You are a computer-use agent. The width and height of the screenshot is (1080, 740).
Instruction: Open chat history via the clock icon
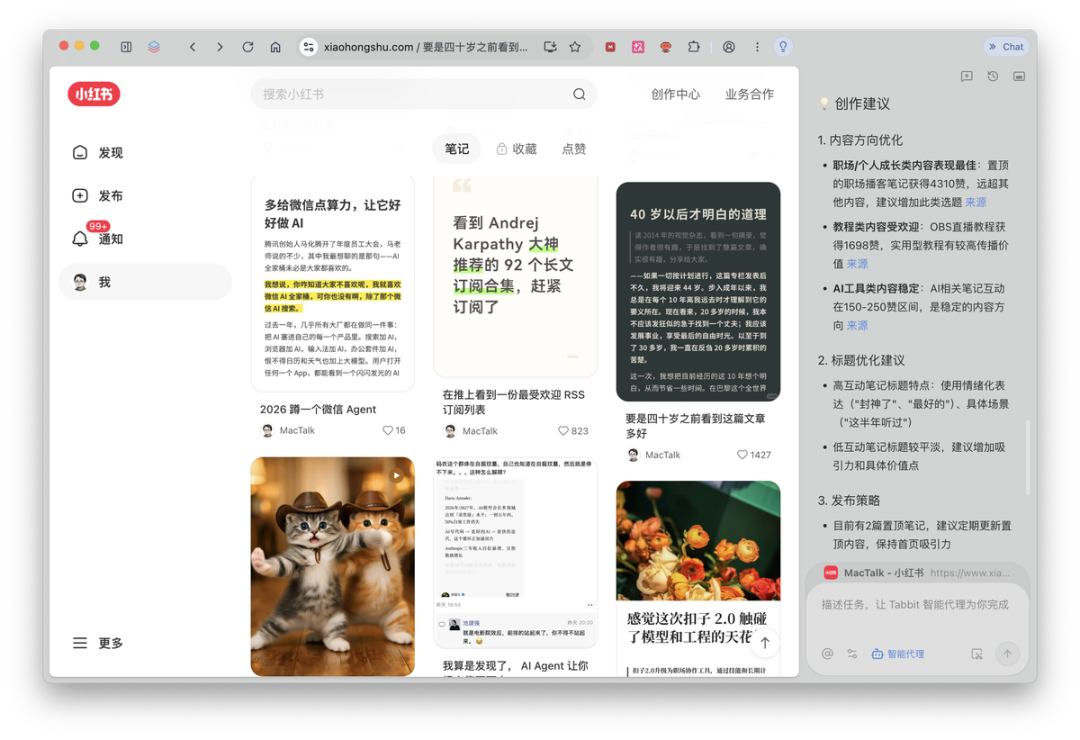(x=991, y=76)
